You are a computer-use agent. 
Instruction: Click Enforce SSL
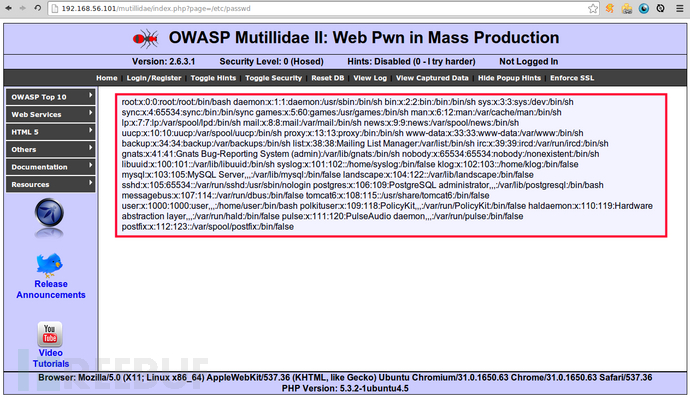572,78
